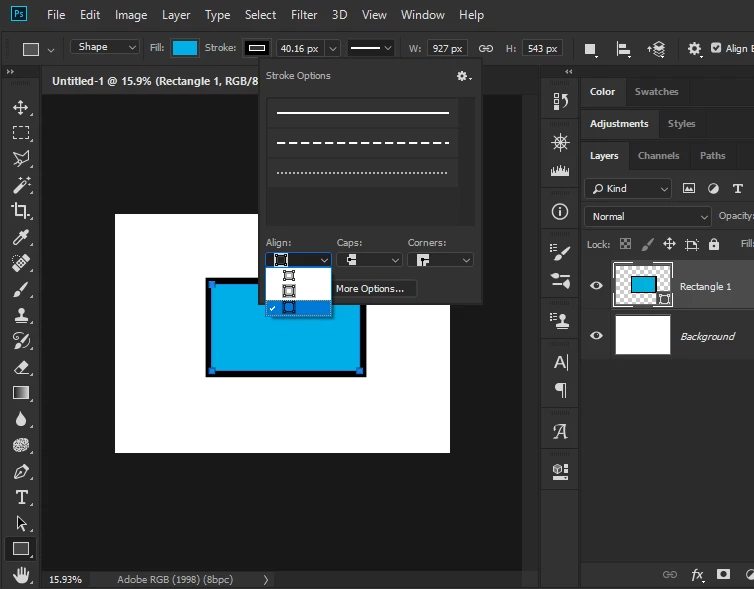Open the layer Kind filter dropdown
Image resolution: width=754 pixels, height=589 pixels.
coord(628,188)
